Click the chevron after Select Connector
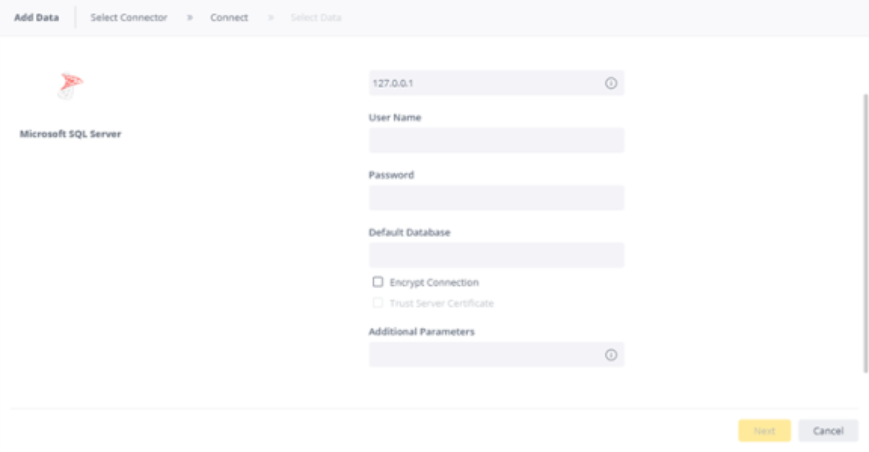The image size is (869, 452). click(x=190, y=18)
